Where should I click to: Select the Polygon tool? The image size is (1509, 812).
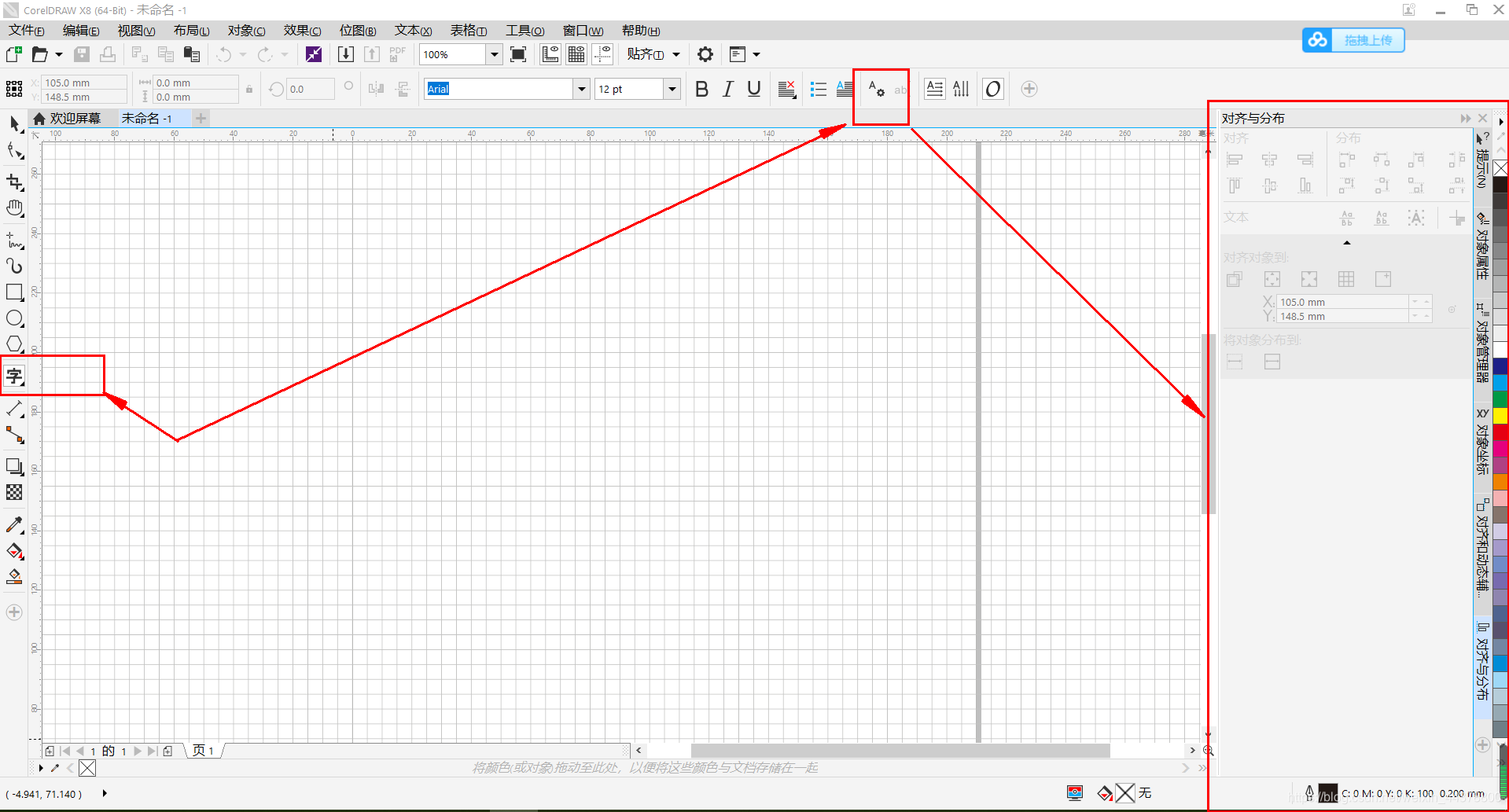14,344
